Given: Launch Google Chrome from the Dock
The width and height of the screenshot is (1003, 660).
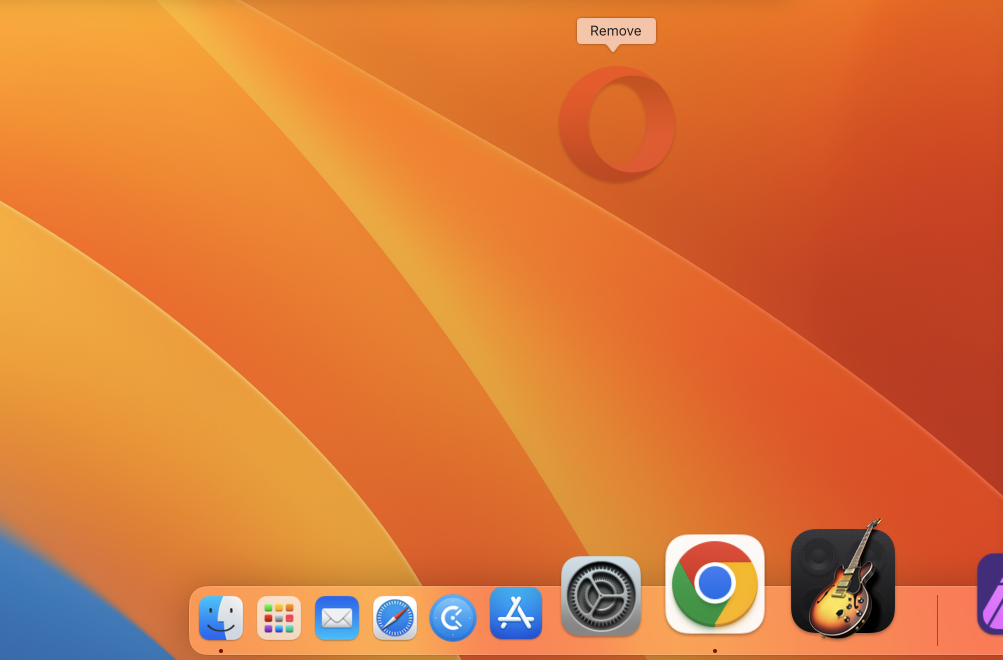Looking at the screenshot, I should click(715, 583).
